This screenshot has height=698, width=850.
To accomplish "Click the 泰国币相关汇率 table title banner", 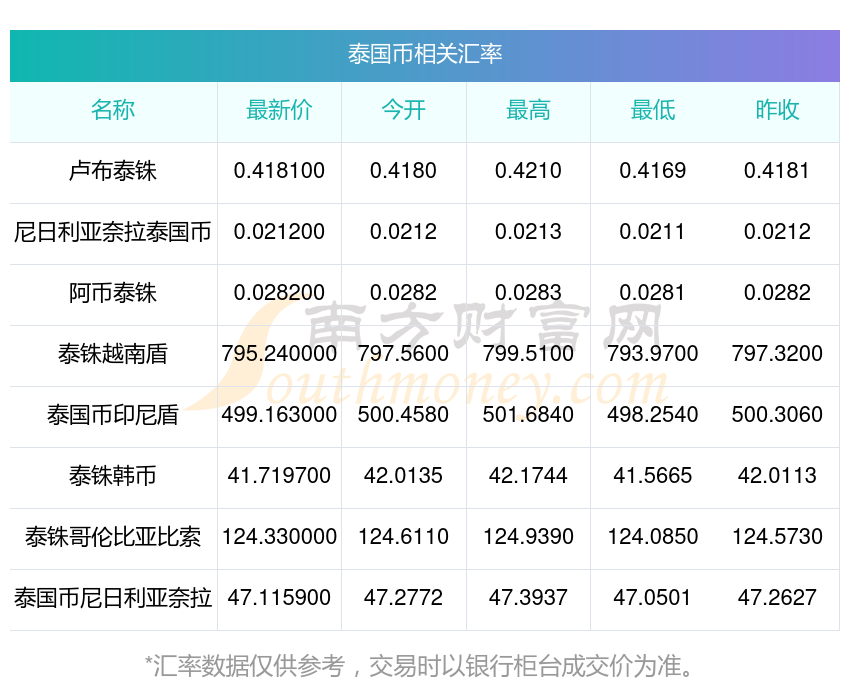I will [424, 55].
